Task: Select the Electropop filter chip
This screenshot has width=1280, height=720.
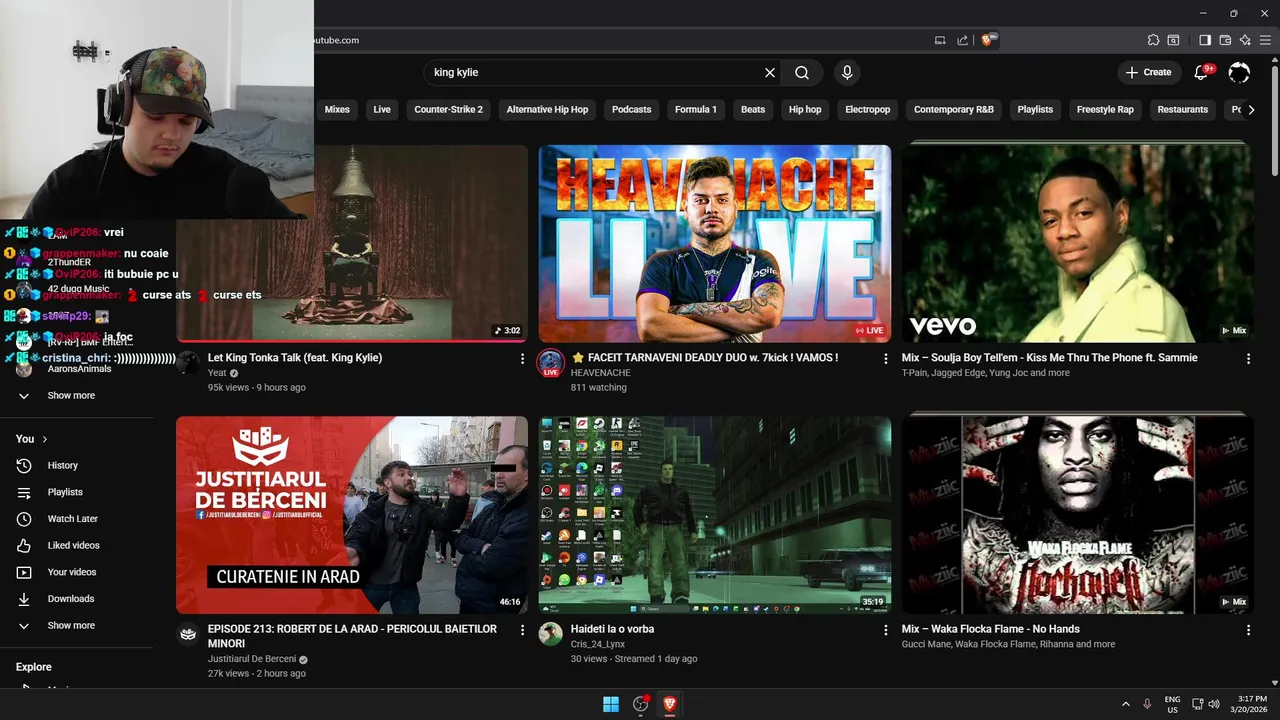Action: click(x=867, y=109)
